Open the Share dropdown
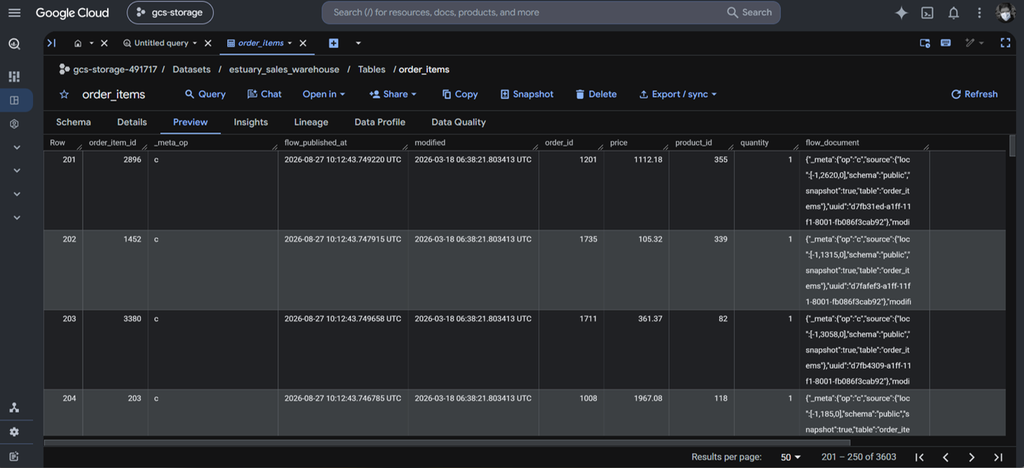Viewport: 1024px width, 468px height. tap(392, 95)
